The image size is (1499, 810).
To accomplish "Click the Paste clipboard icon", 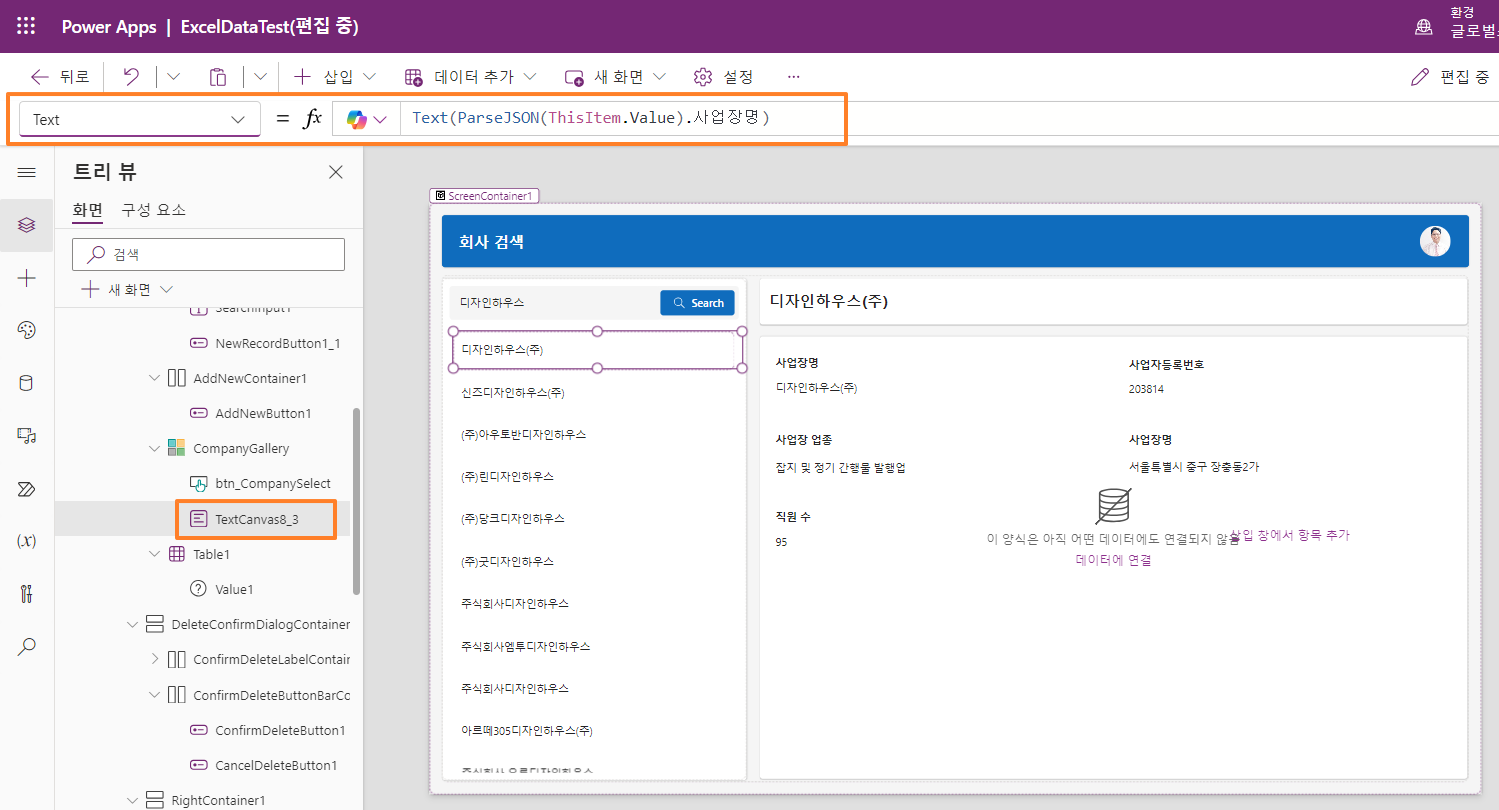I will pos(217,77).
